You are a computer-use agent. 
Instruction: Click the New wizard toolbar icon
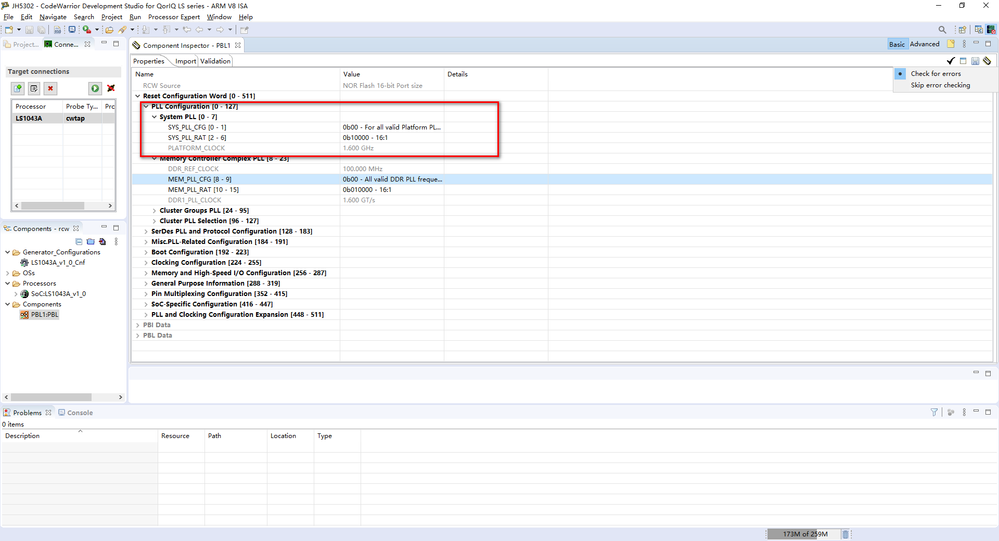[x=9, y=29]
